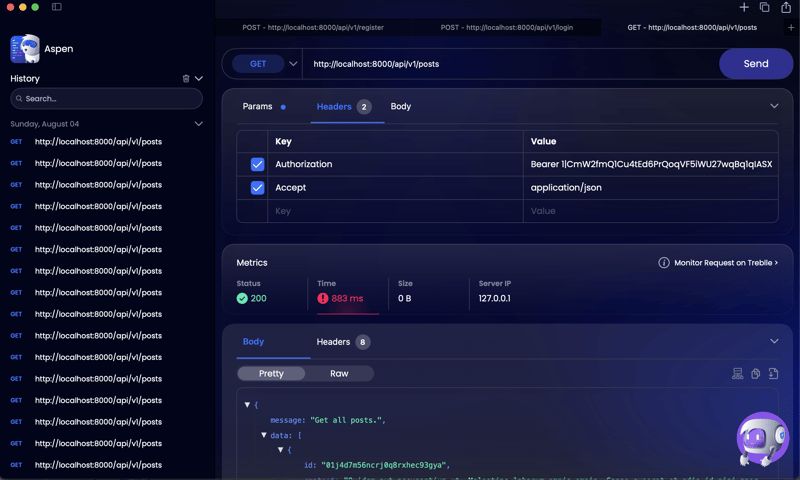
Task: Collapse the Sunday, August 04 group
Action: click(x=198, y=124)
